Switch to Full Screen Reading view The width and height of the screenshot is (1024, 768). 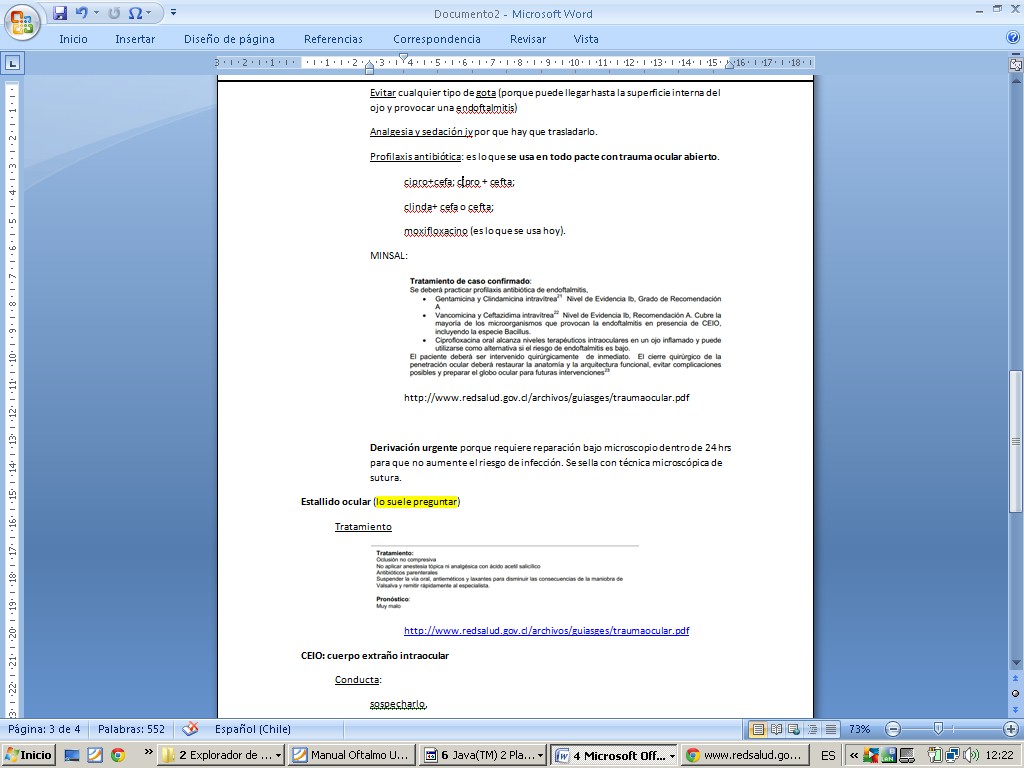[x=777, y=729]
